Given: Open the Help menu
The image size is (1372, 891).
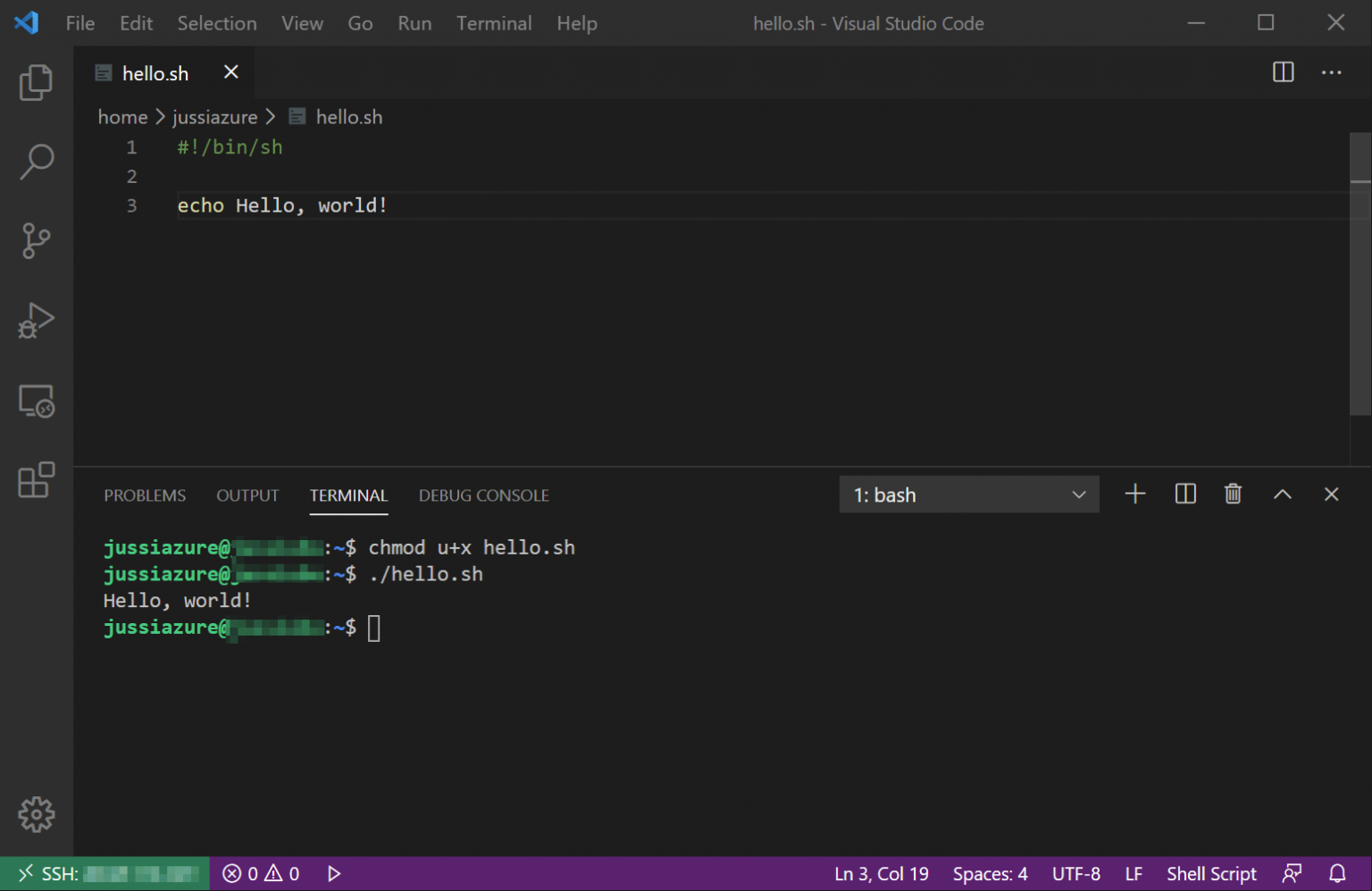Looking at the screenshot, I should [x=576, y=23].
